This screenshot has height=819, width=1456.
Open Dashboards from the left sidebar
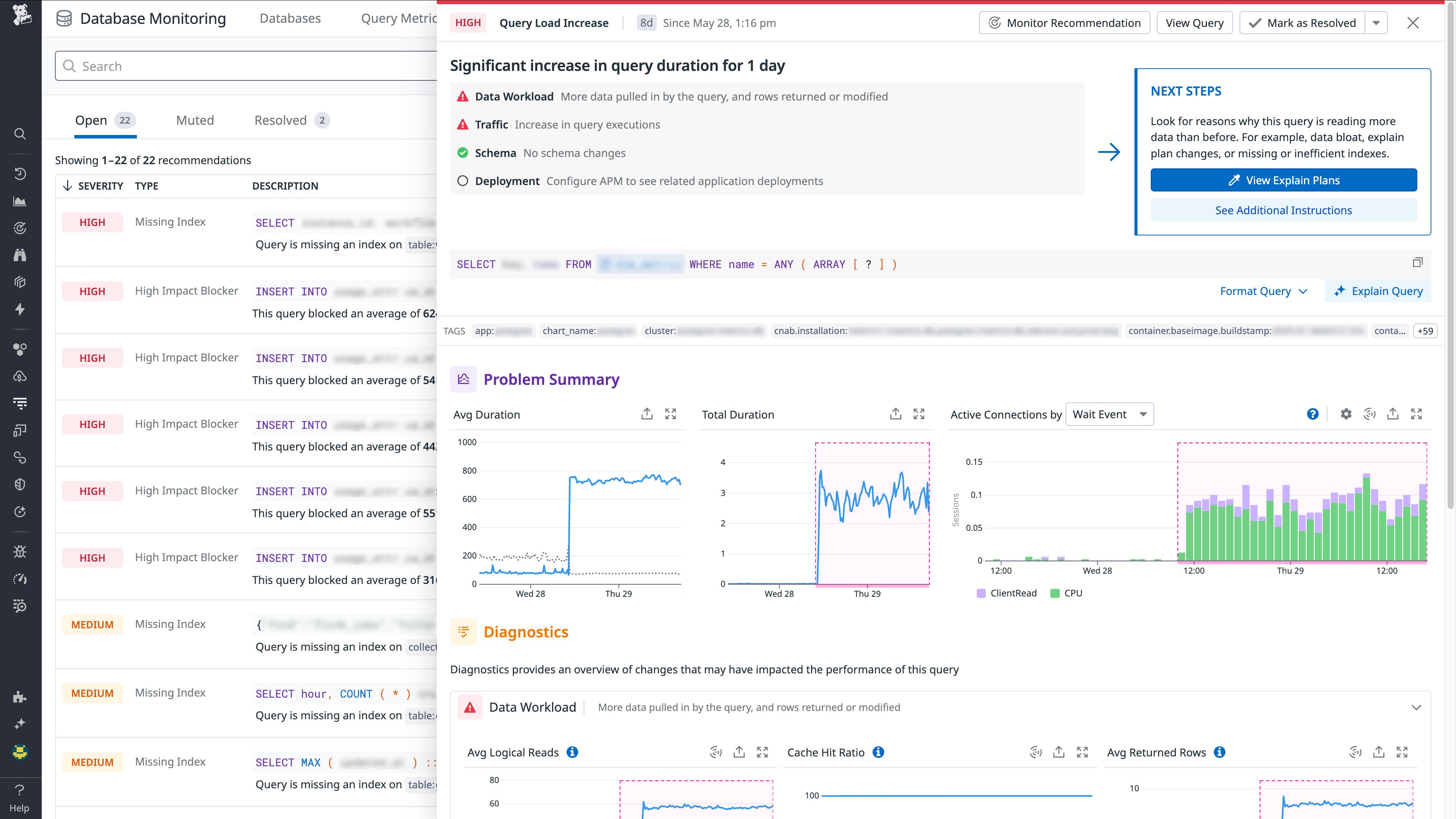20,201
